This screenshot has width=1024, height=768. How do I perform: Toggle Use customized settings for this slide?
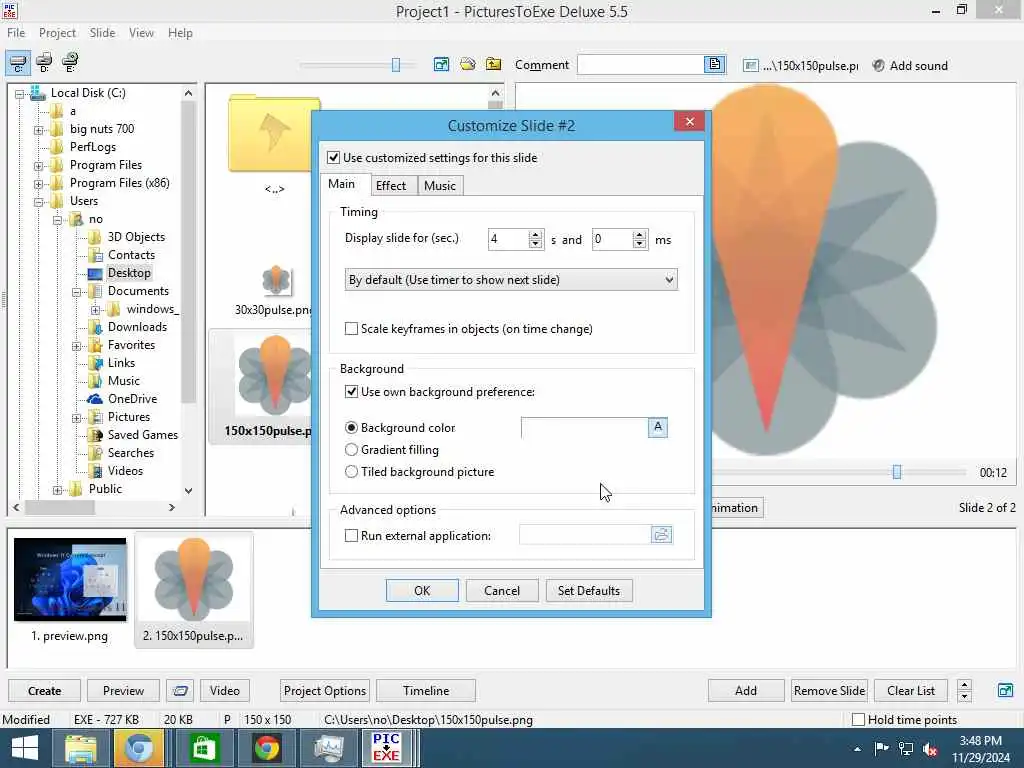tap(334, 157)
